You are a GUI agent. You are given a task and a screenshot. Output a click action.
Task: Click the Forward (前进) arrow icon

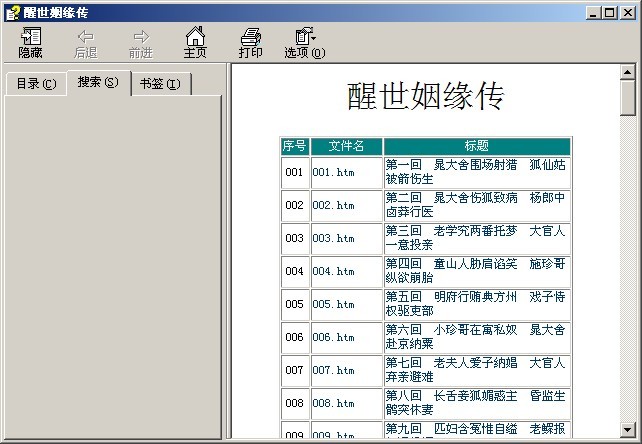pos(141,37)
